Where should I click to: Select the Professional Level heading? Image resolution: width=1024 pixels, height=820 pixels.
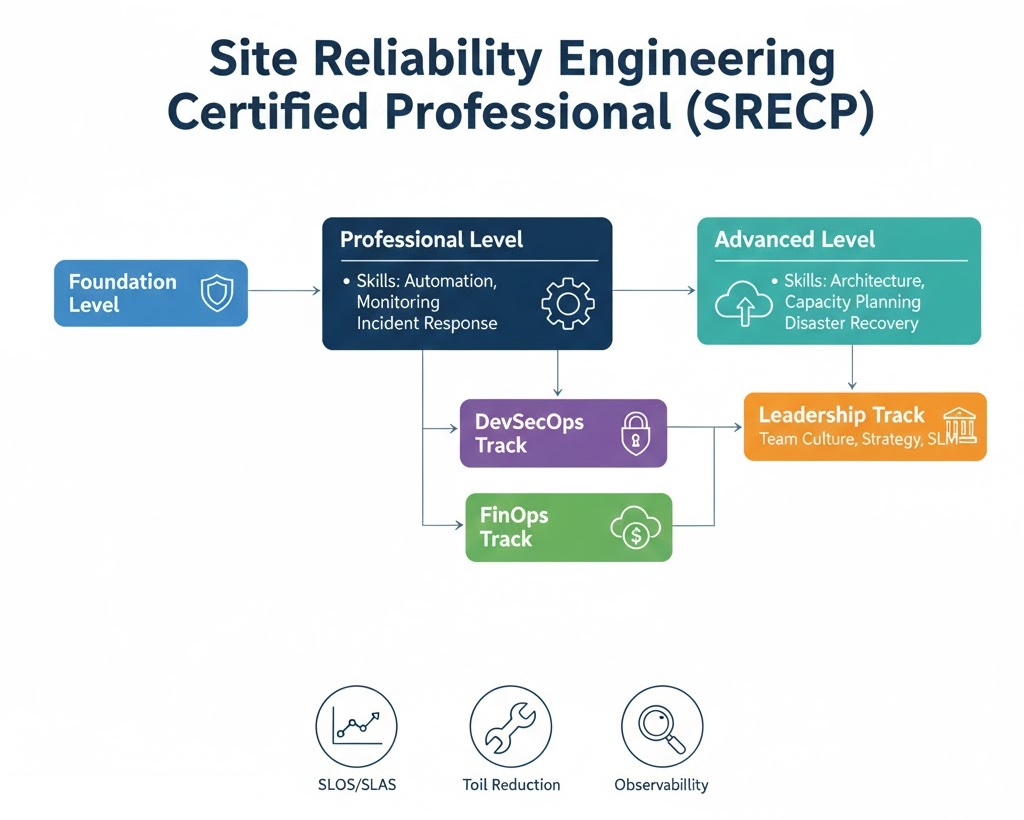431,240
